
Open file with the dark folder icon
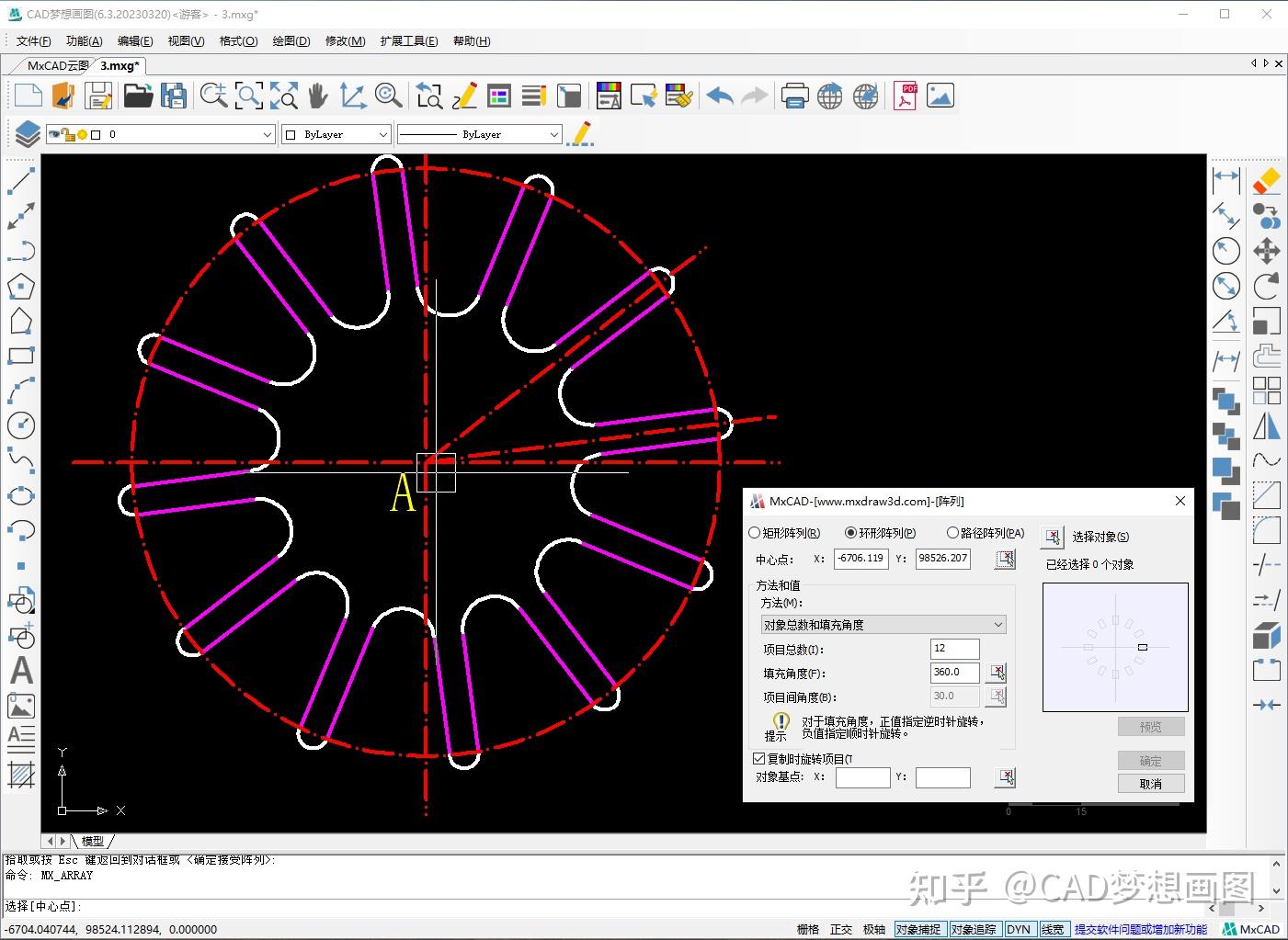point(138,96)
